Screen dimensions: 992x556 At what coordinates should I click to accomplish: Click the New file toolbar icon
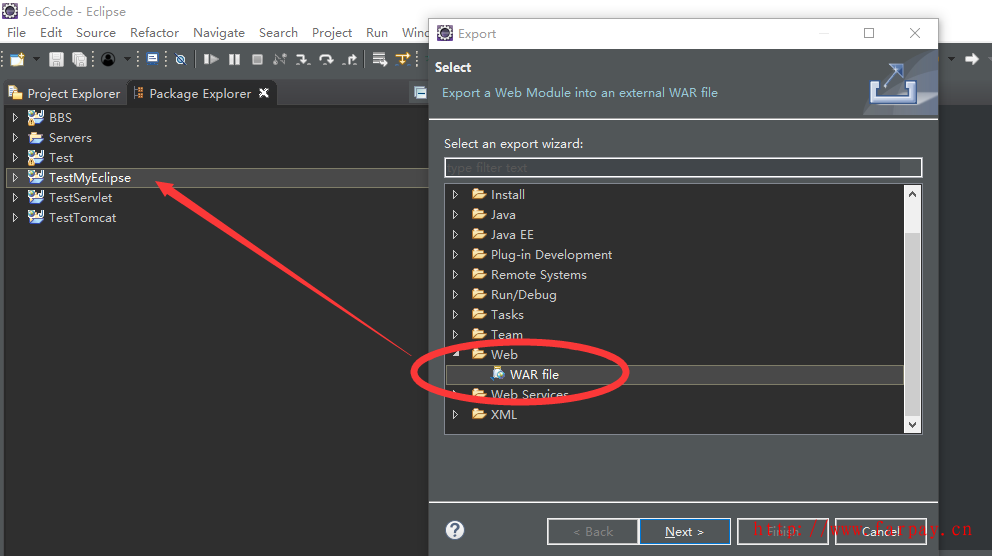click(17, 60)
